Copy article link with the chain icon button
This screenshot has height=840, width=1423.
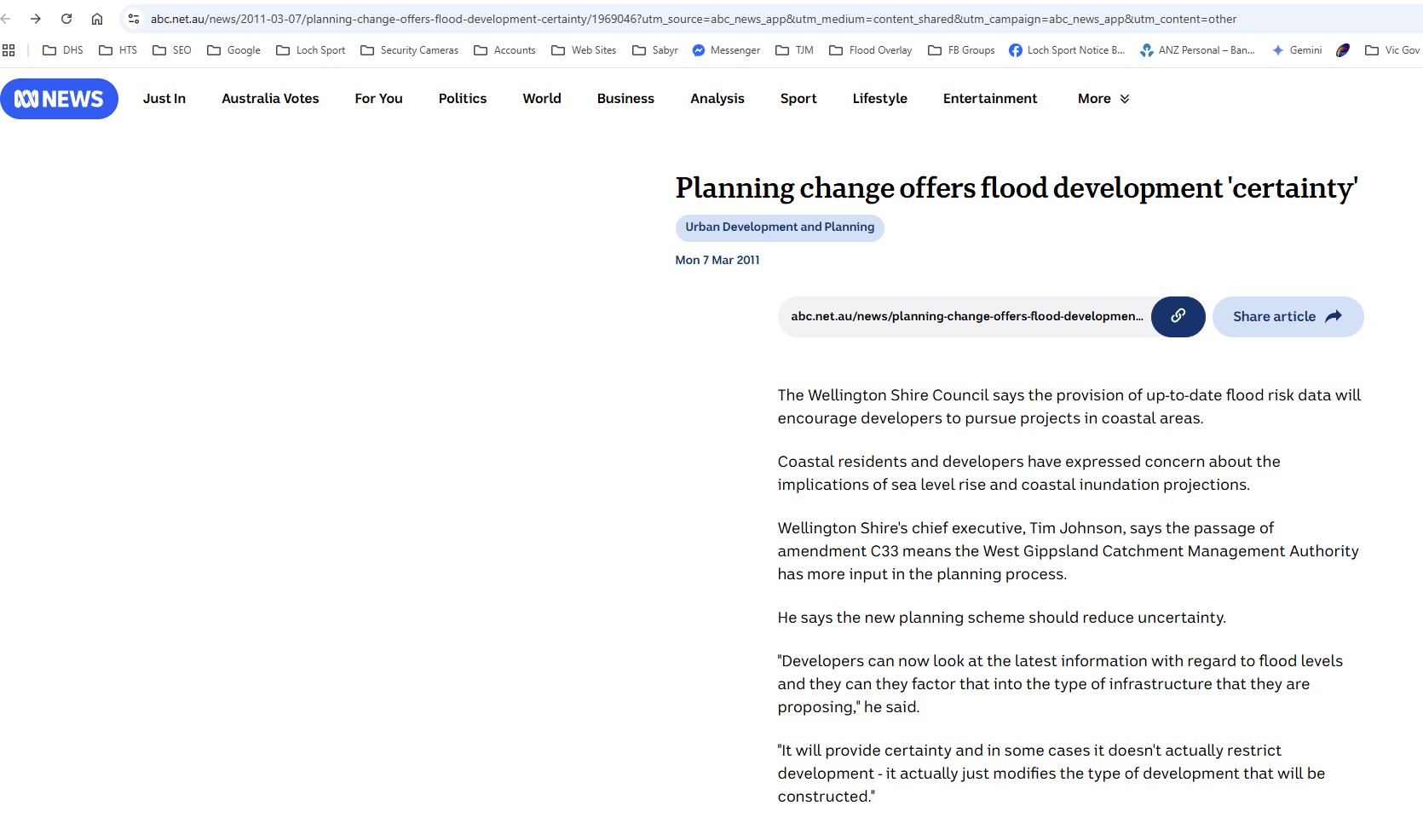pyautogui.click(x=1178, y=316)
